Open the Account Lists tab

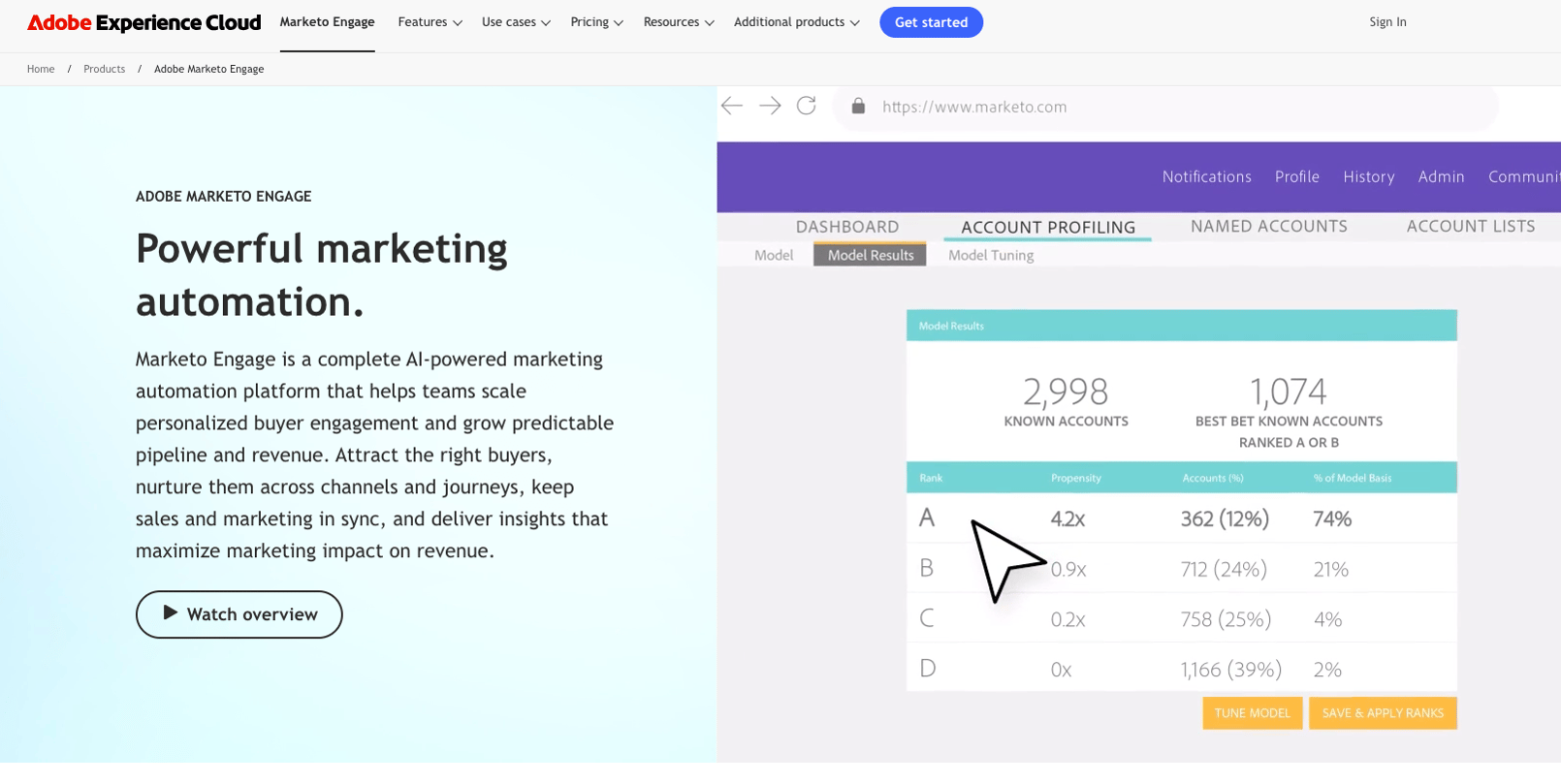(x=1470, y=226)
